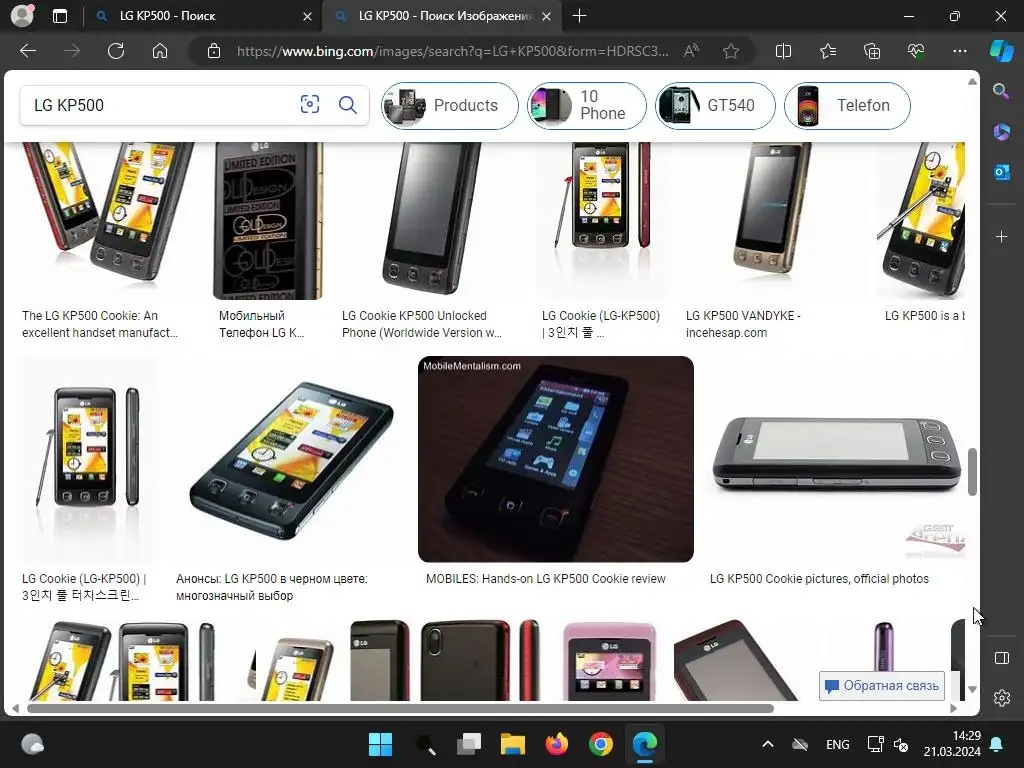Launch Google Chrome from taskbar
Image resolution: width=1024 pixels, height=768 pixels.
[601, 744]
